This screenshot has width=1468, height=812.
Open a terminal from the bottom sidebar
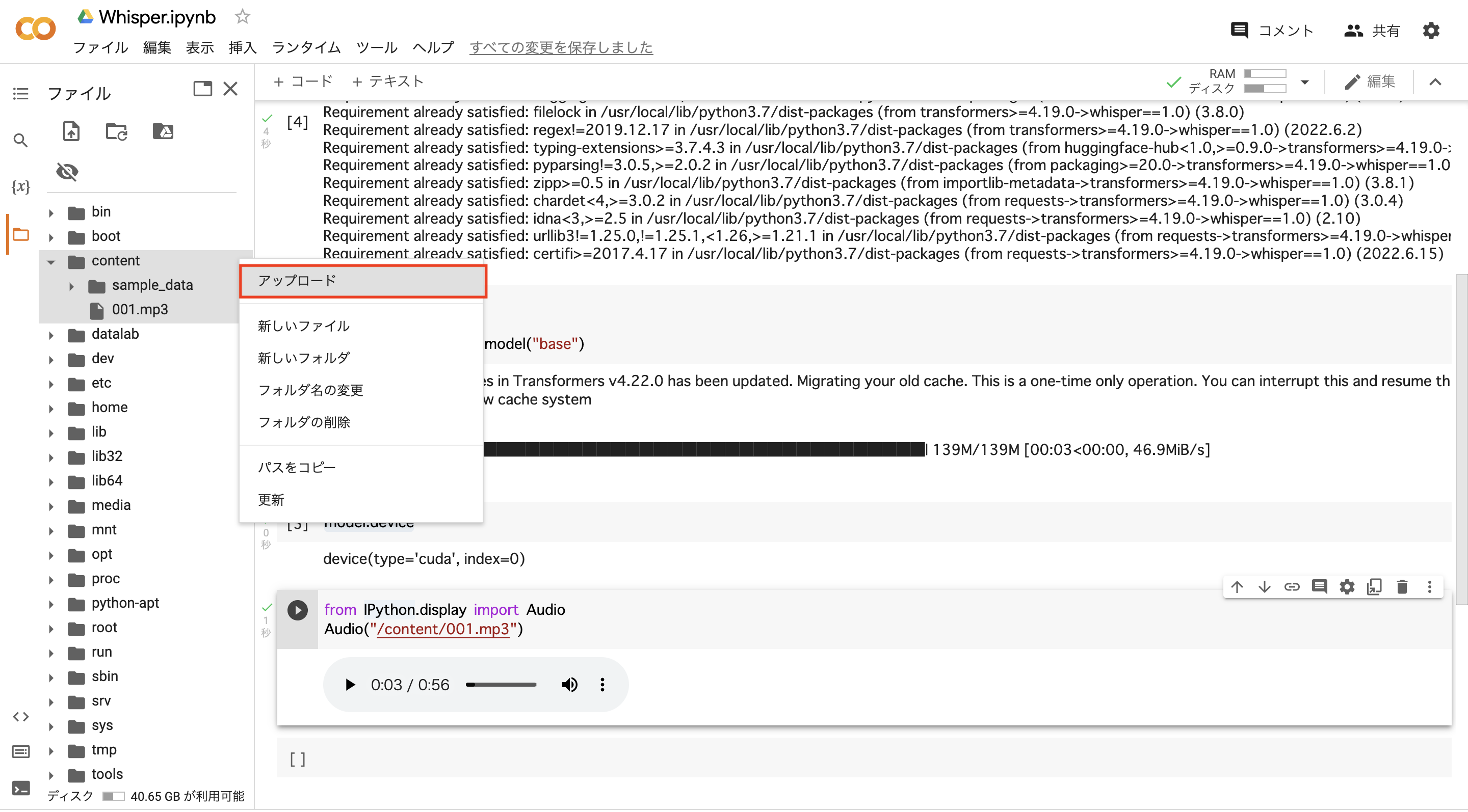(20, 789)
